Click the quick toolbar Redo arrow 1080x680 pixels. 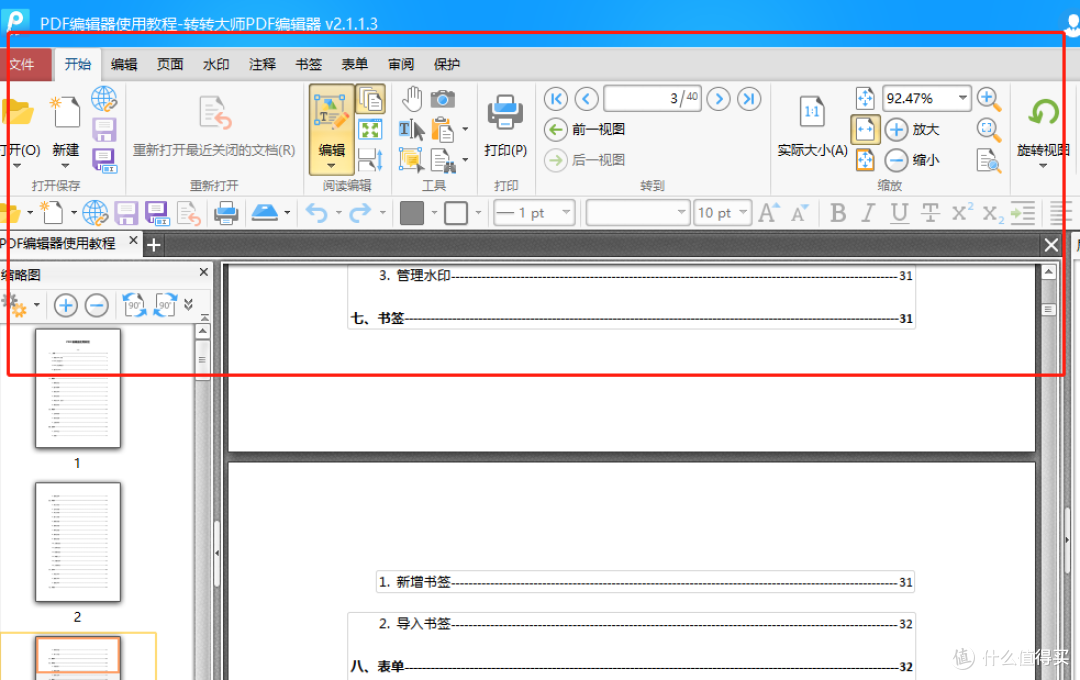(360, 214)
